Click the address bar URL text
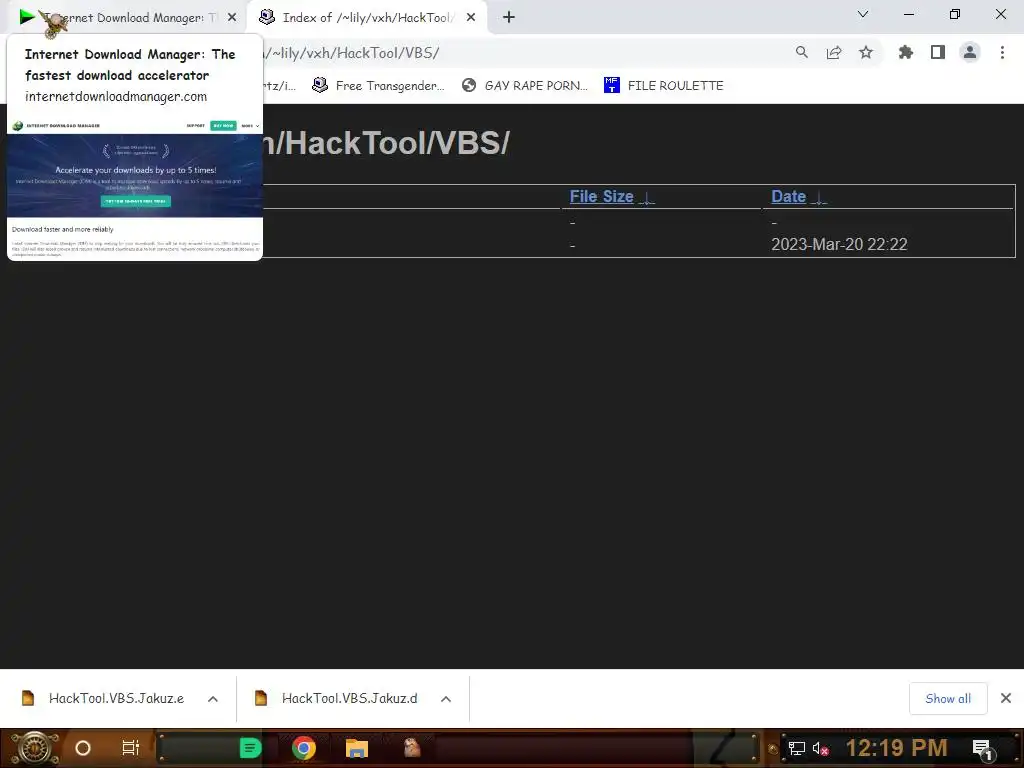Screen dimensions: 1024x768 coord(350,53)
